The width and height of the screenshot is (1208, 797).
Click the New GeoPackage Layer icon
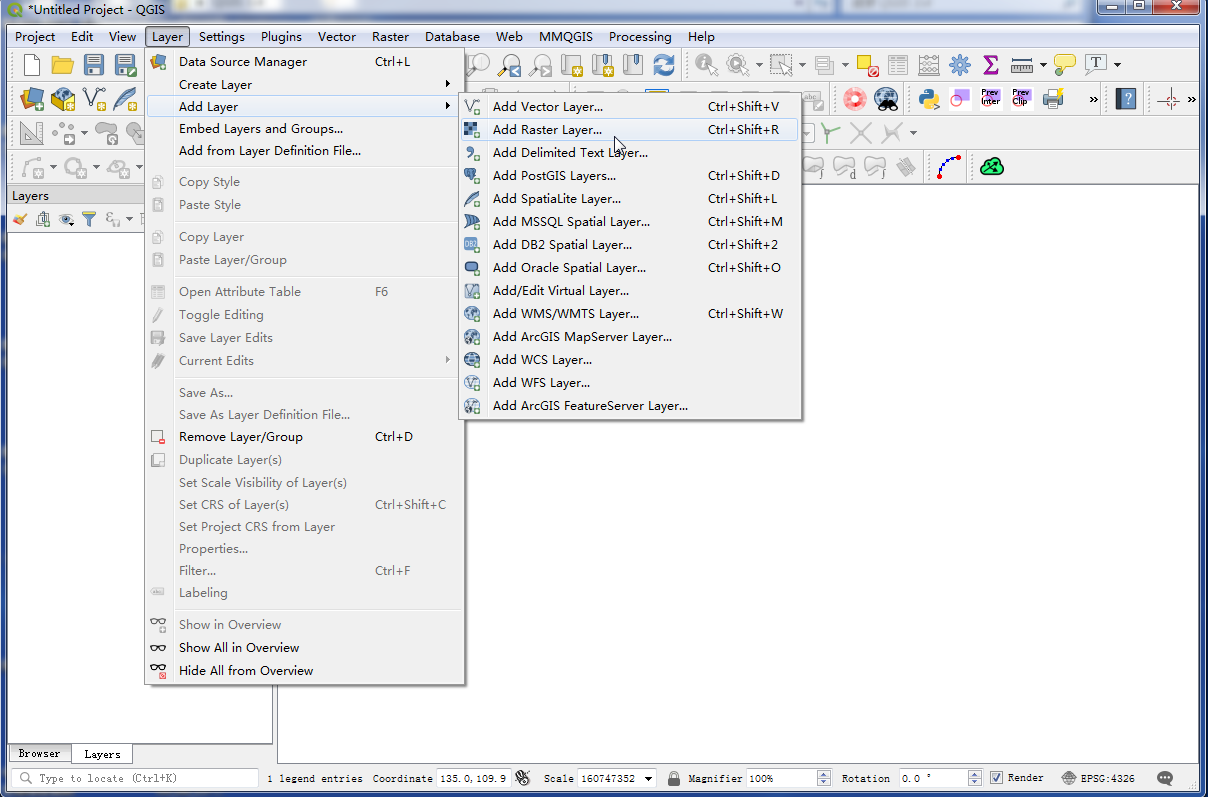[x=63, y=98]
